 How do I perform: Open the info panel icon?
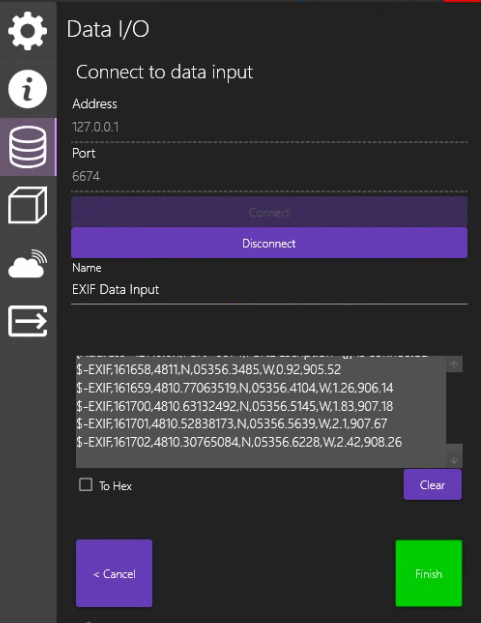[x=27, y=89]
